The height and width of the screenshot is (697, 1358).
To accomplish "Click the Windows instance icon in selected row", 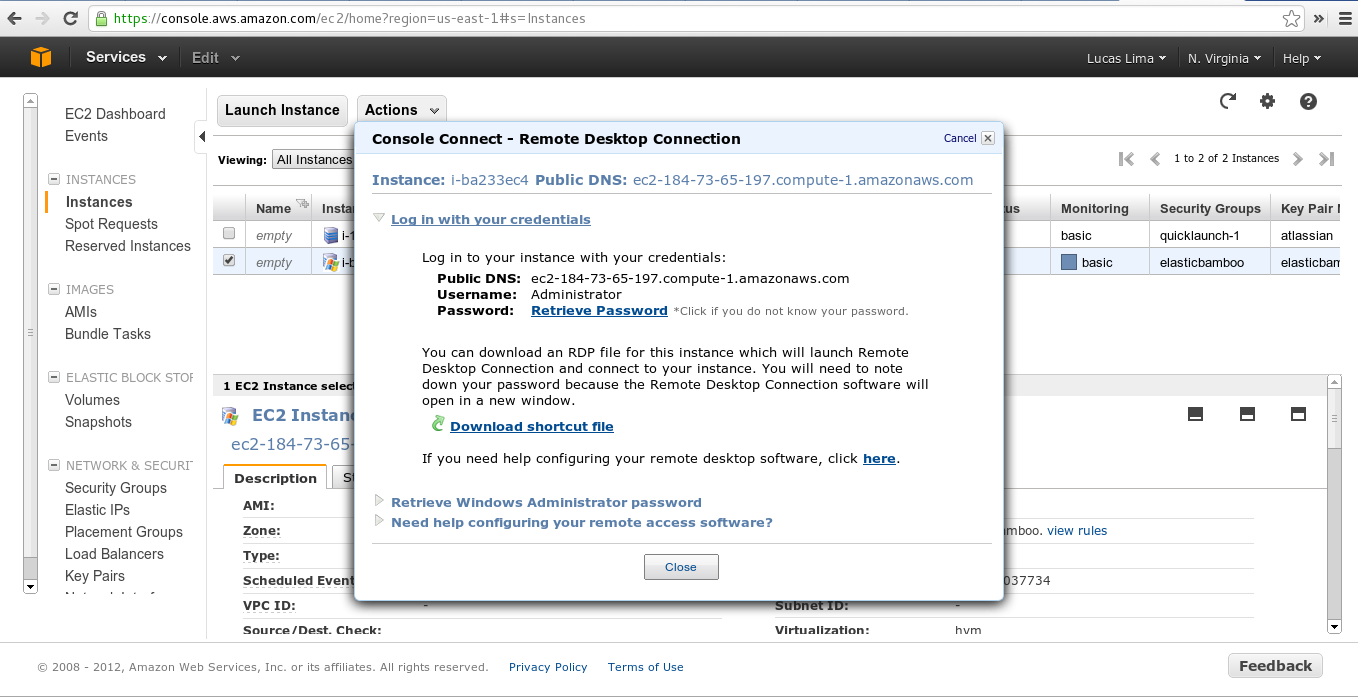I will click(x=331, y=262).
